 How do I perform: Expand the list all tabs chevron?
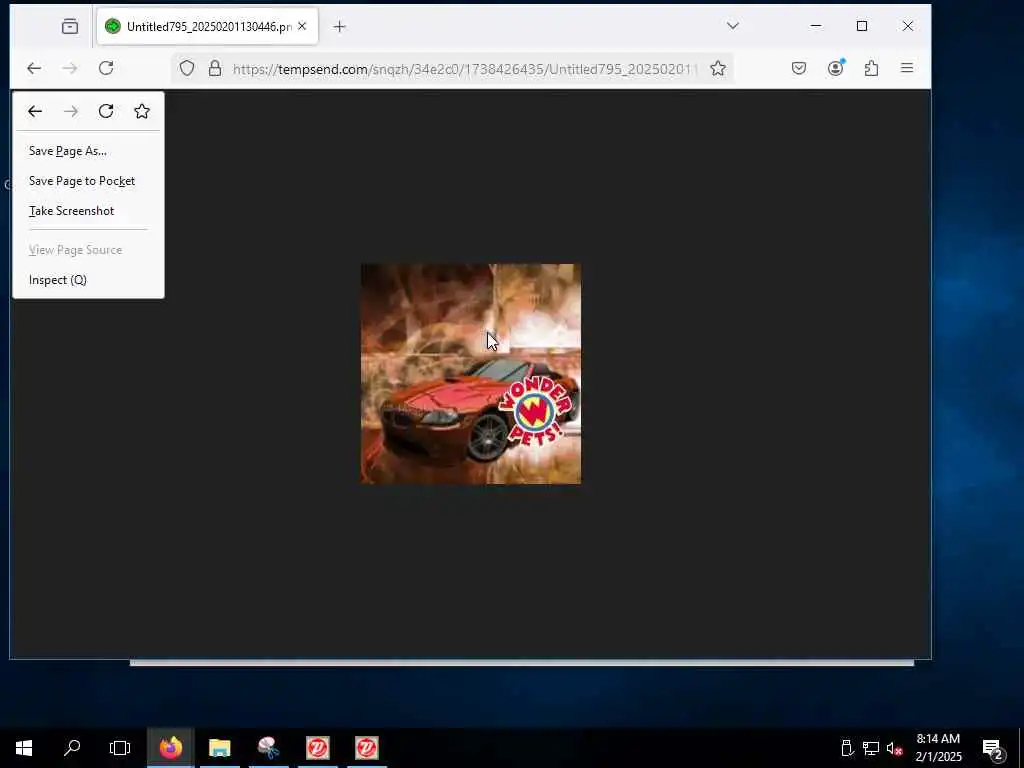coord(733,25)
